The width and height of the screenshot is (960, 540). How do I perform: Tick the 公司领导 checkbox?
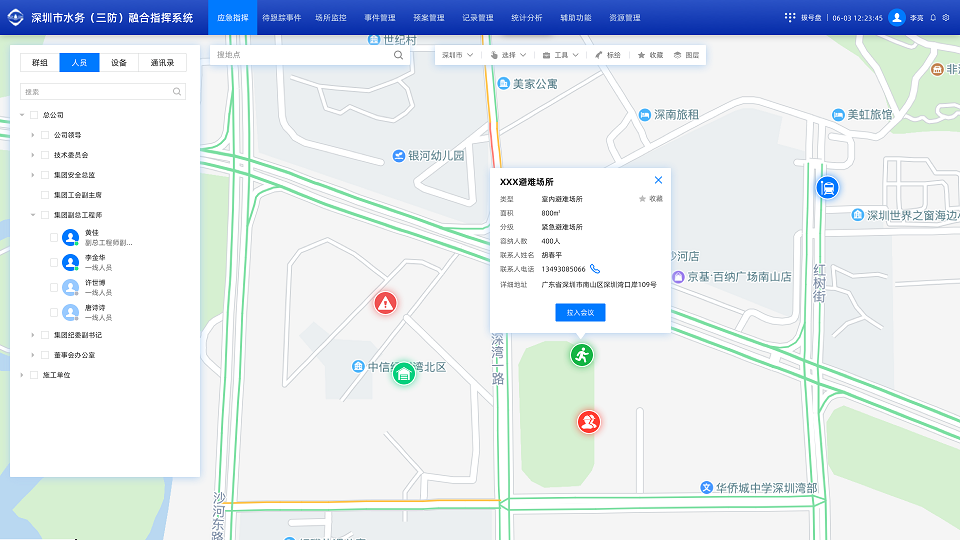tap(45, 135)
